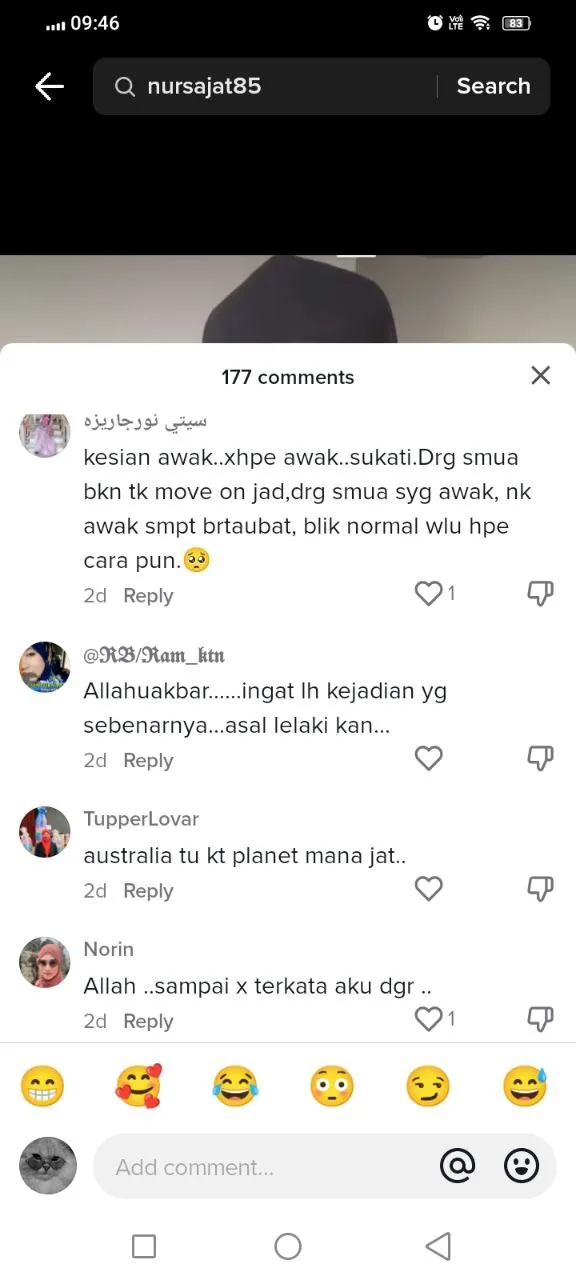Insert the tears of joy emoji
Screen dimensions: 576x1280
(x=235, y=1087)
